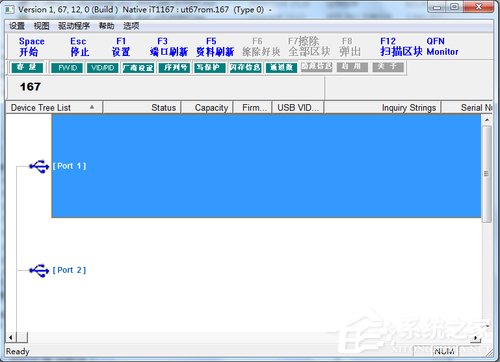This screenshot has height=362, width=500.
Task: Open F1 设置 settings
Action: (121, 47)
